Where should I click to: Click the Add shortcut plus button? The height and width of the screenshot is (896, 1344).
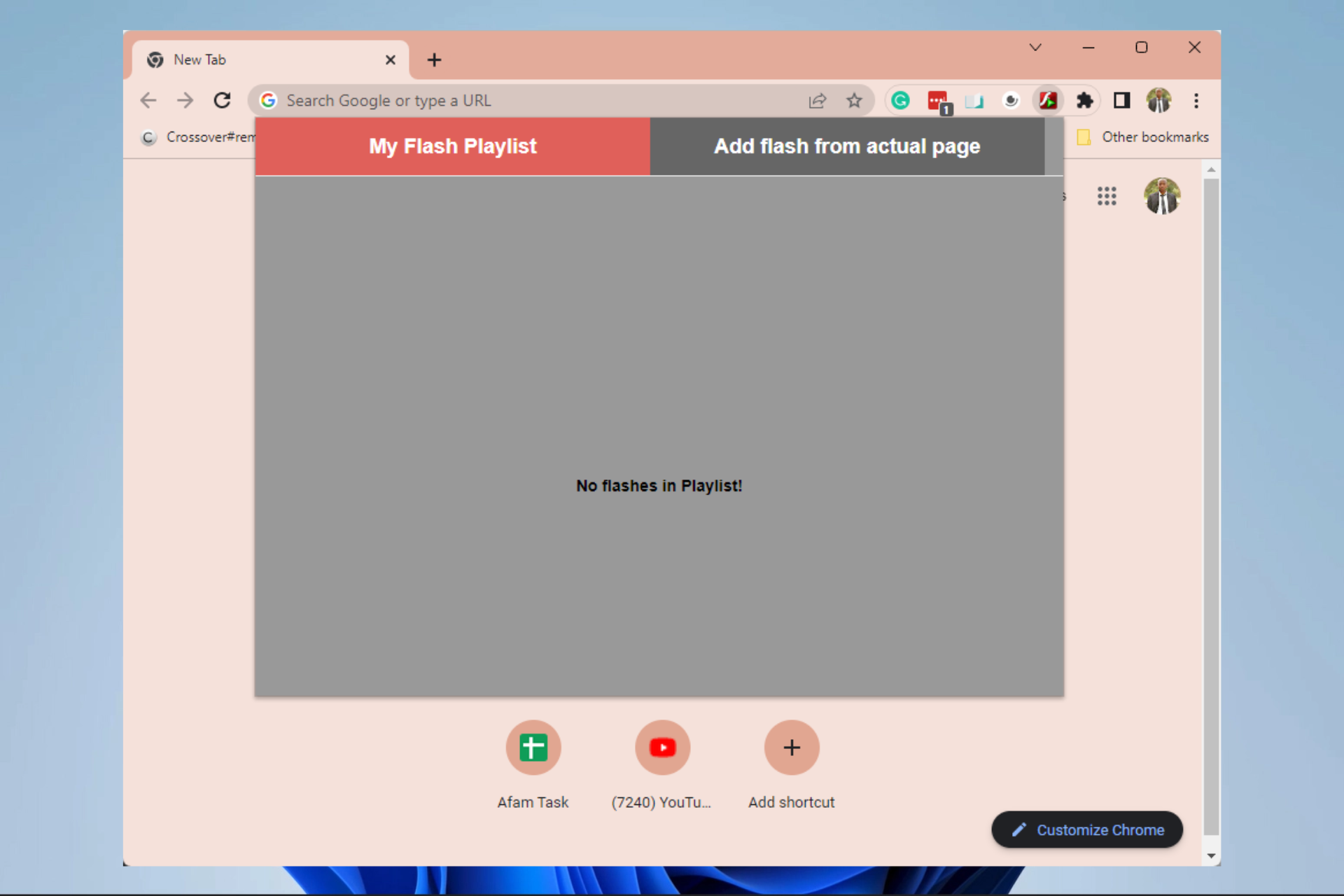(x=791, y=748)
